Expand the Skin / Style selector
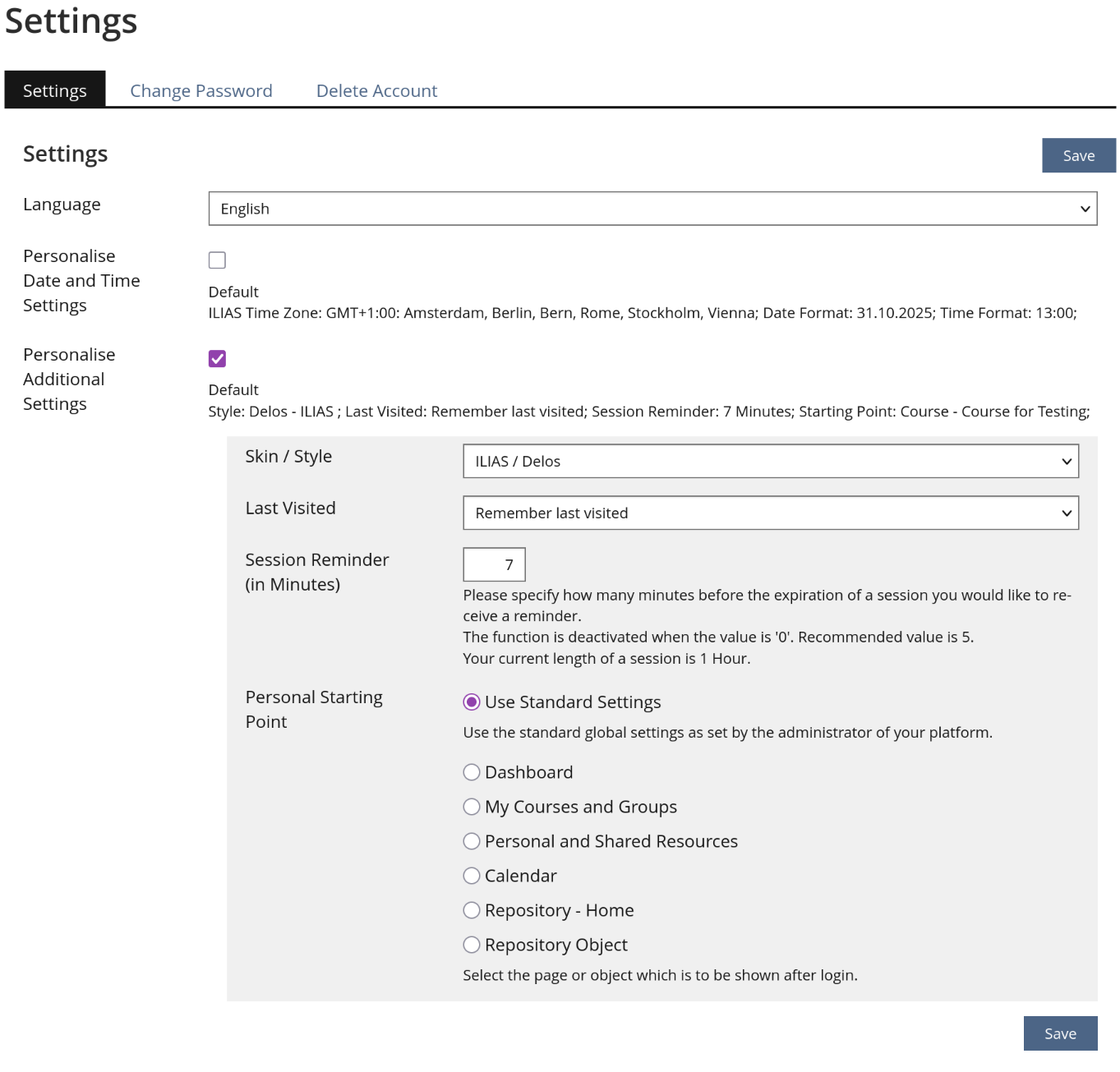Image resolution: width=1120 pixels, height=1072 pixels. click(771, 461)
